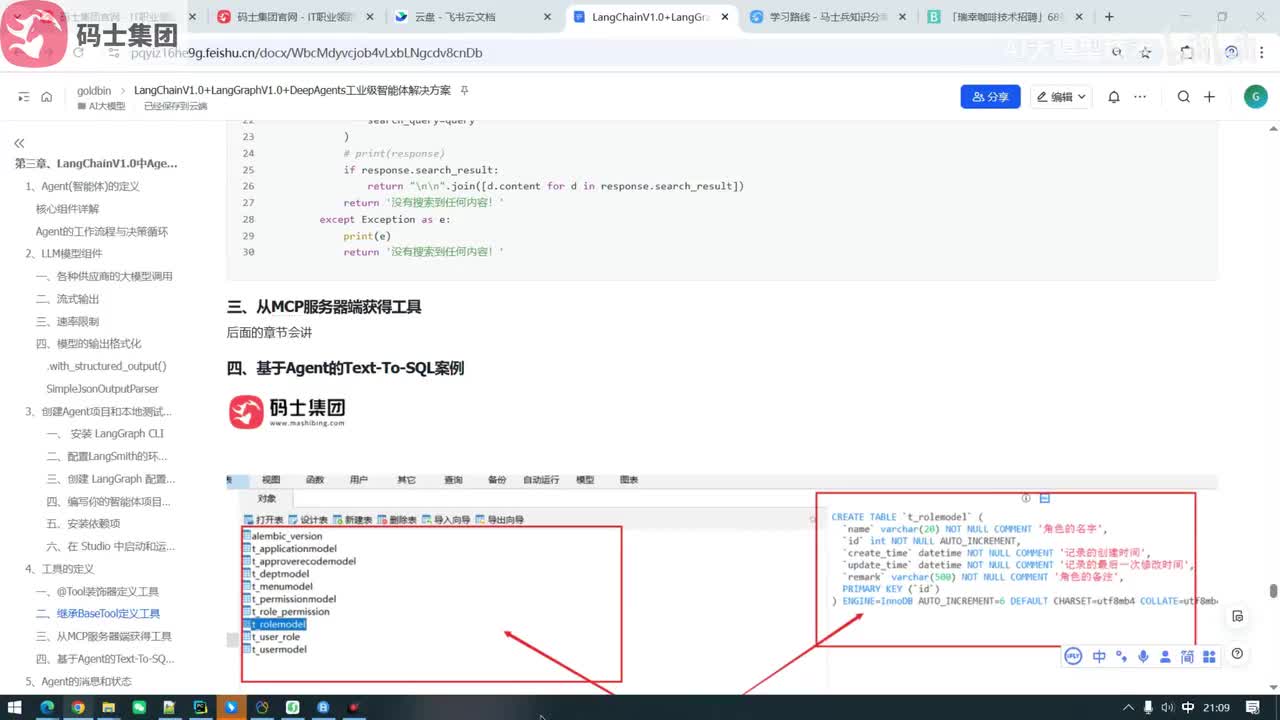Click the page vertical scrollbar thumb

click(x=1273, y=591)
